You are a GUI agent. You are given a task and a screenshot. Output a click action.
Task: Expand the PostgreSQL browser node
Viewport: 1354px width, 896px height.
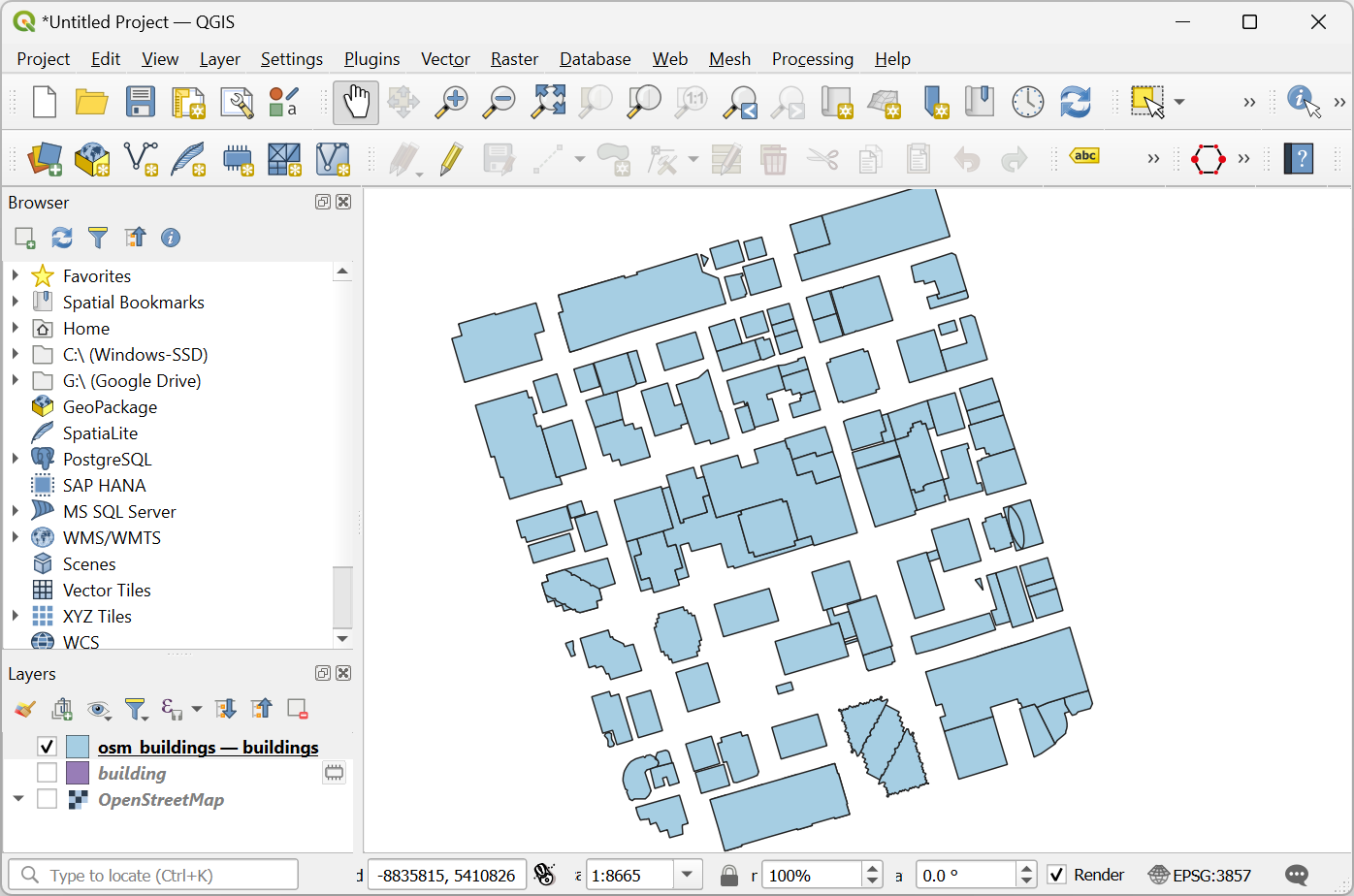click(x=16, y=459)
